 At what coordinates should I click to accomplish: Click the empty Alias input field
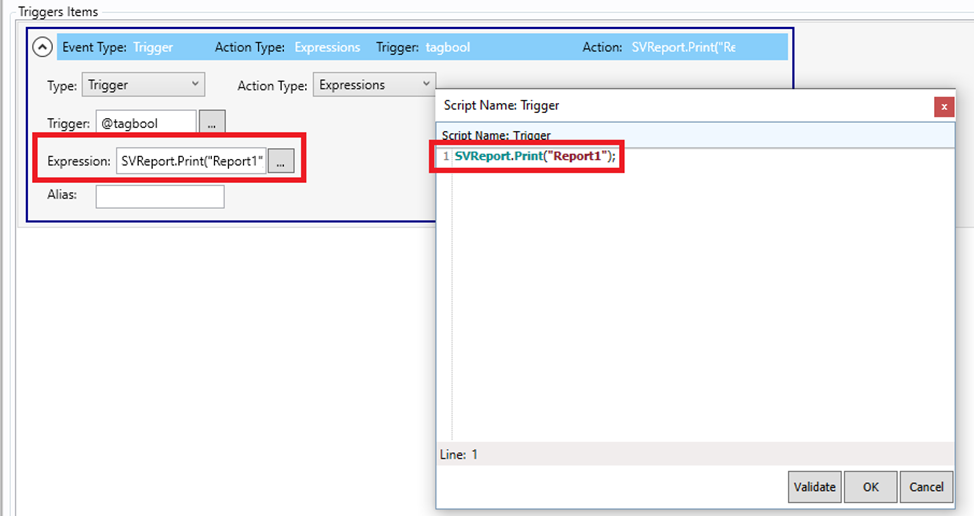pyautogui.click(x=160, y=196)
